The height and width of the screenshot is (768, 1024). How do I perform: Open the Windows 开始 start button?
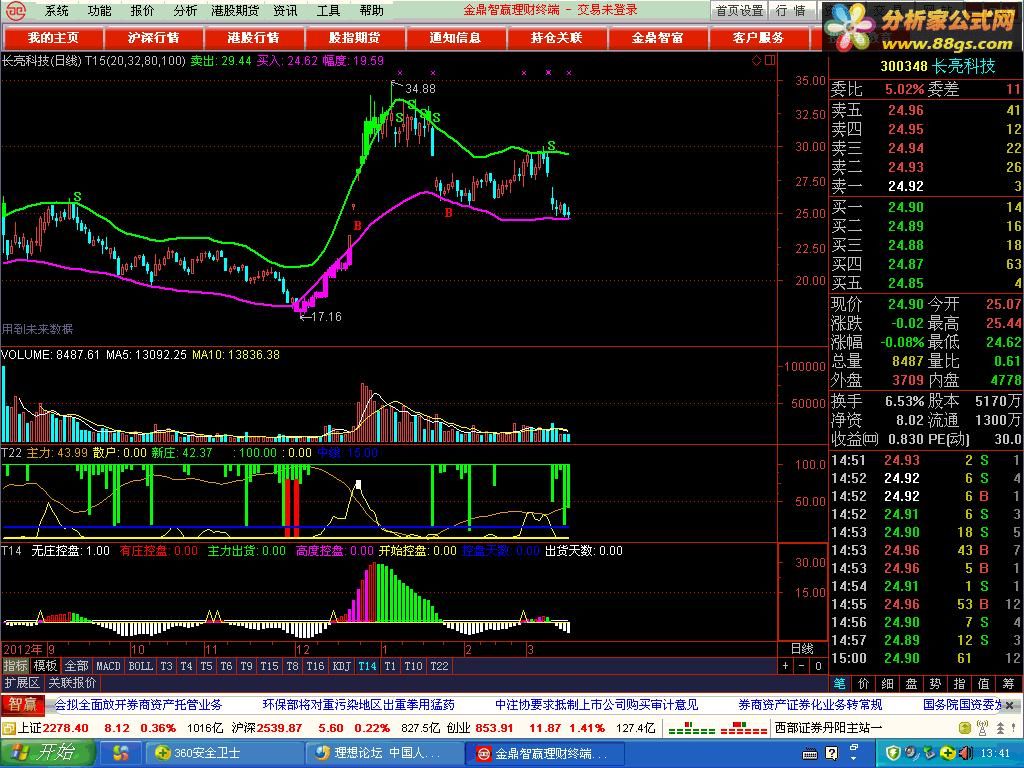click(x=47, y=752)
